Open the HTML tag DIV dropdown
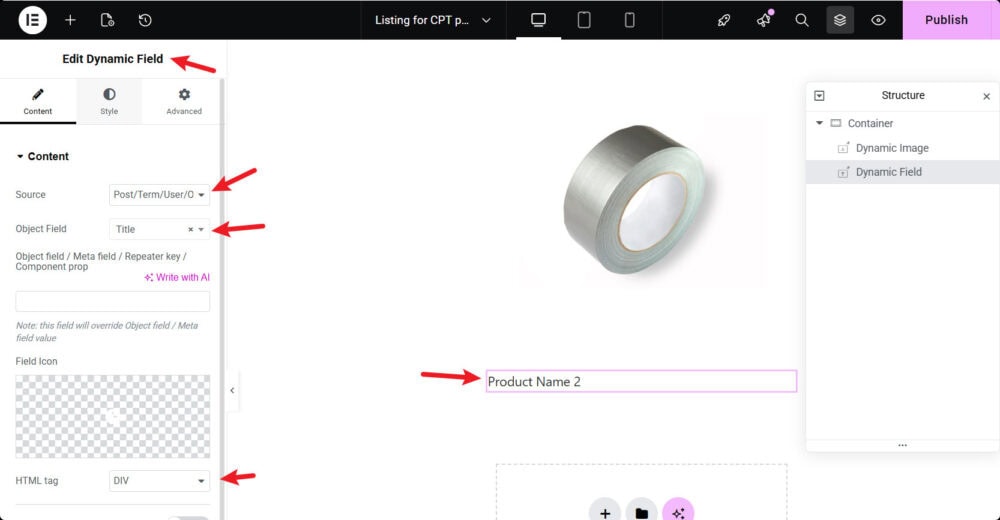This screenshot has width=1000, height=520. point(159,480)
